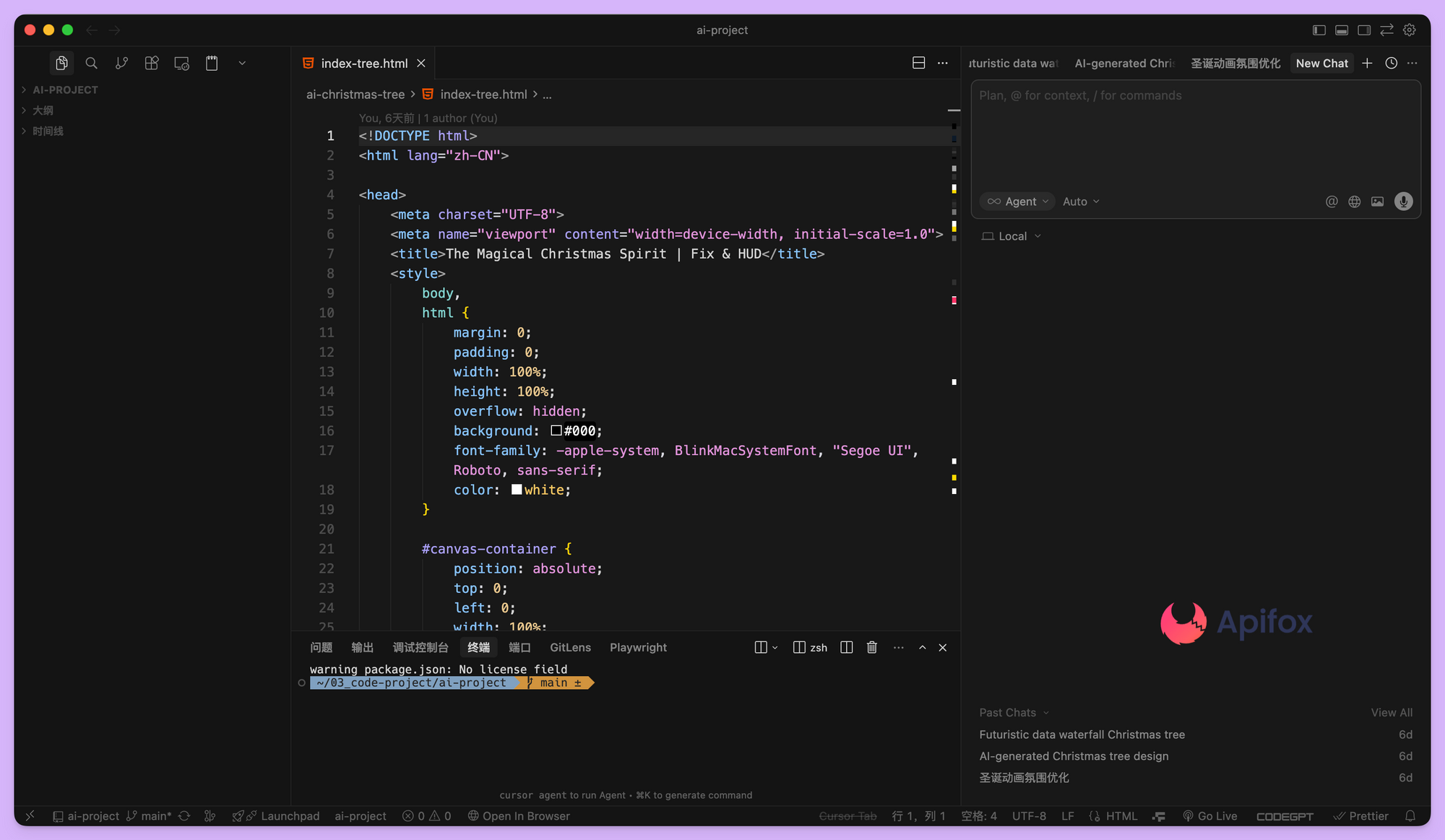The height and width of the screenshot is (840, 1445).
Task: Kill terminal with the trash icon
Action: click(872, 647)
